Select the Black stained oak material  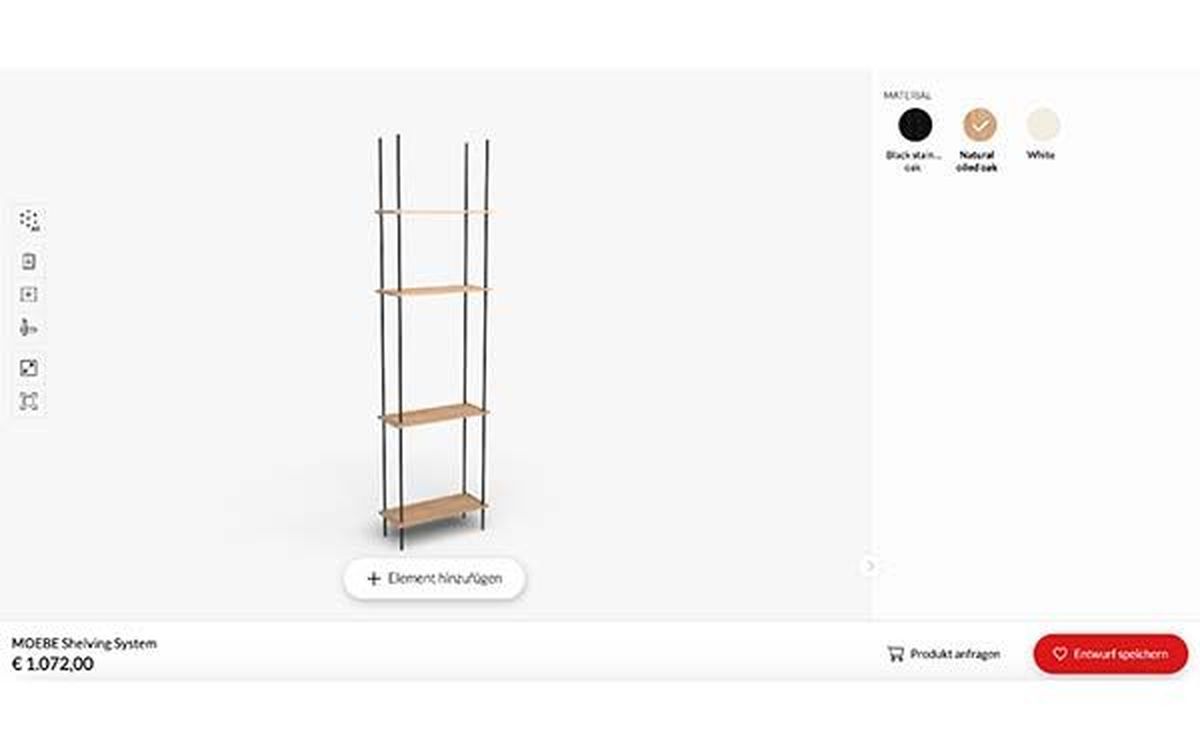point(915,125)
